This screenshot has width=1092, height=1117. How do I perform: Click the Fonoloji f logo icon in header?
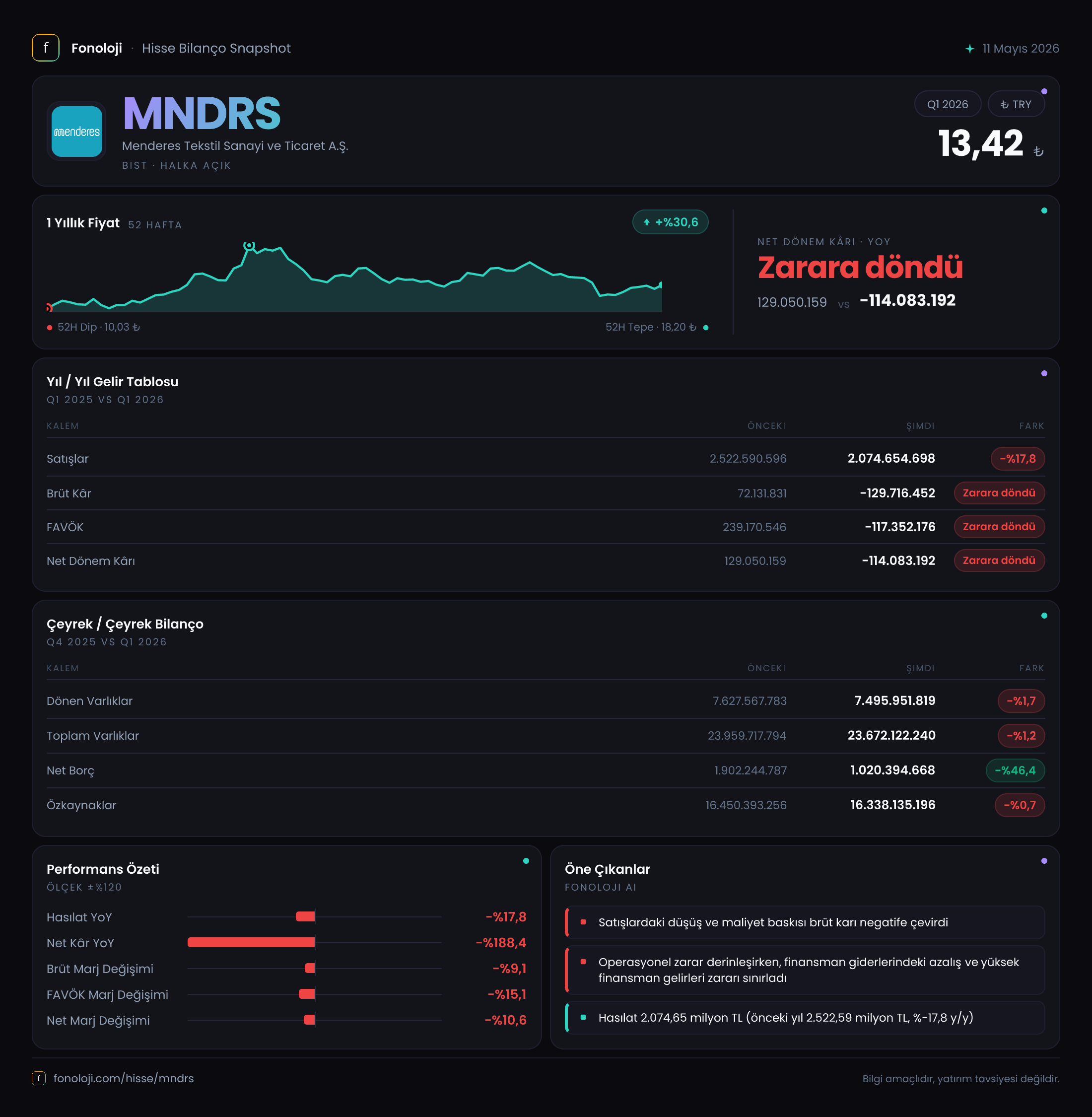(45, 48)
